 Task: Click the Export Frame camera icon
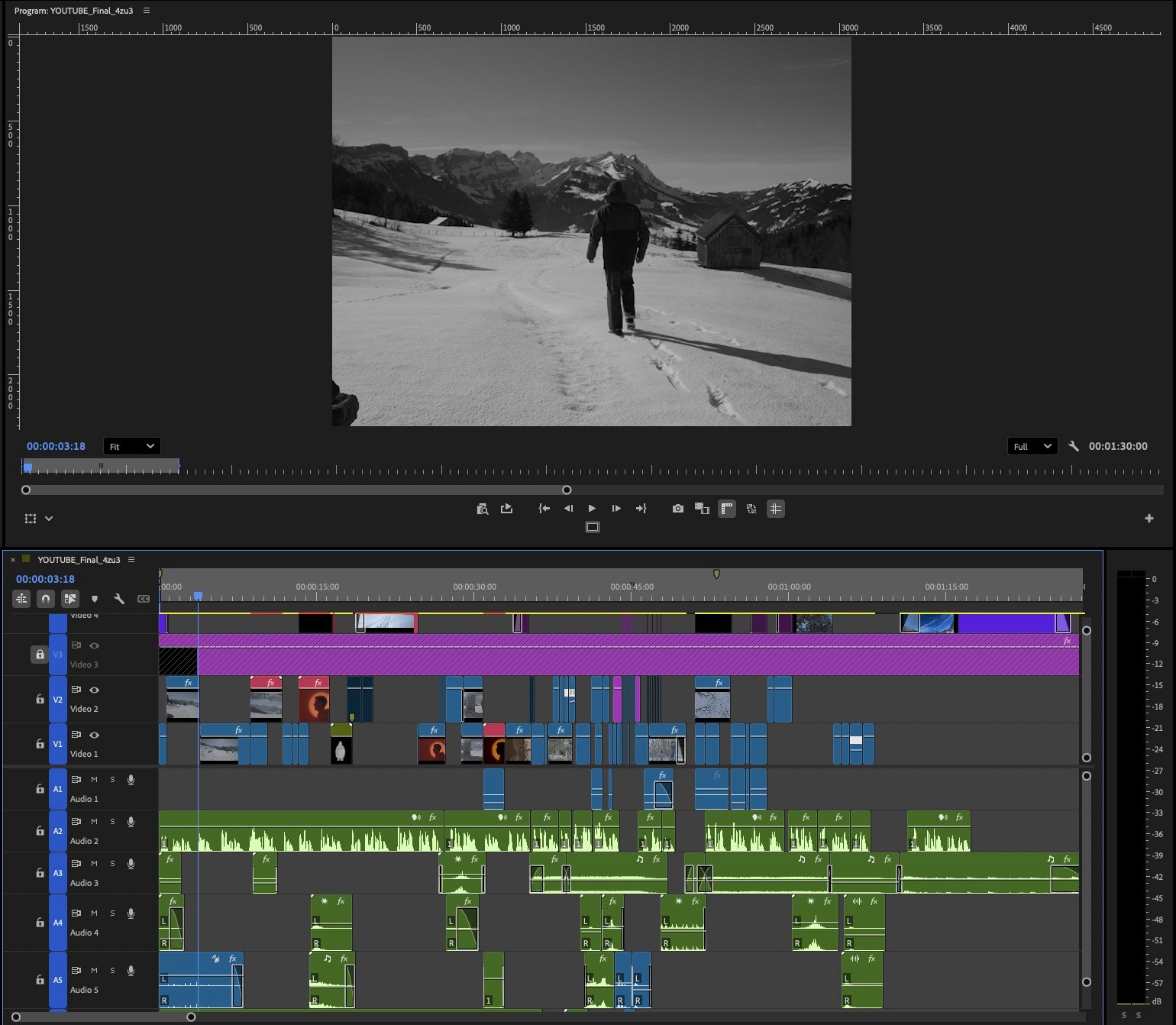pyautogui.click(x=677, y=509)
